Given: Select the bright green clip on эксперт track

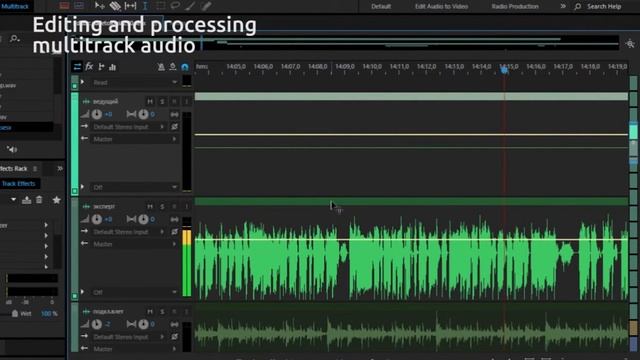Looking at the screenshot, I should (411, 250).
